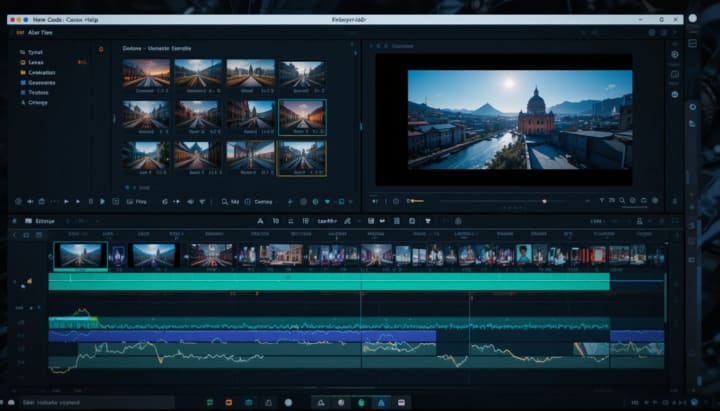Click the Ettorue tab above the timeline
This screenshot has height=411, width=720.
(x=40, y=221)
